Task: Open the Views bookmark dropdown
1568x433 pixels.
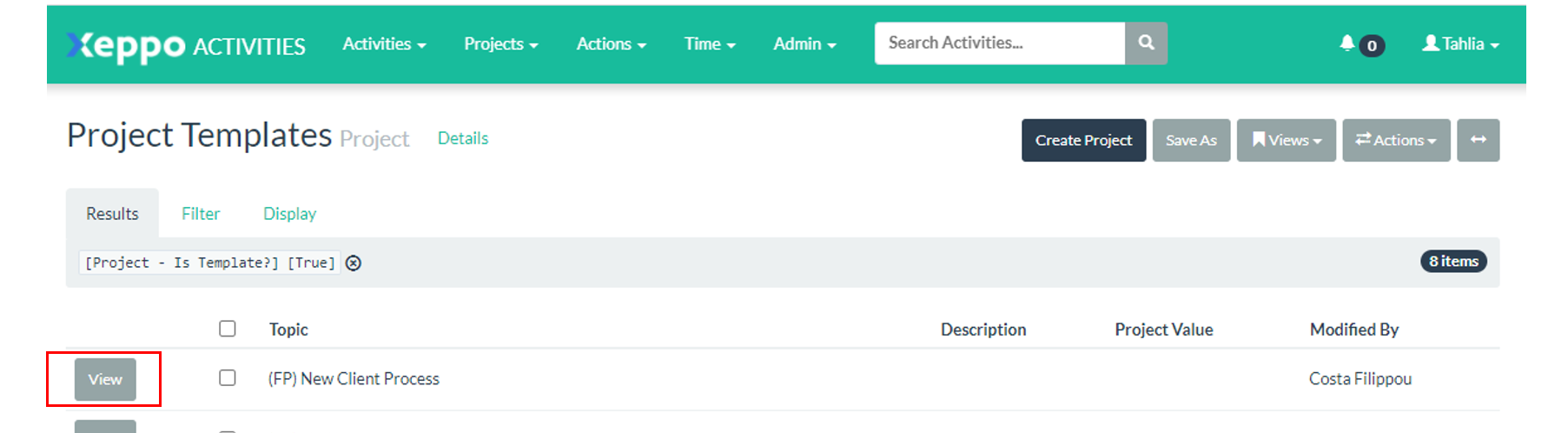Action: coord(1286,140)
